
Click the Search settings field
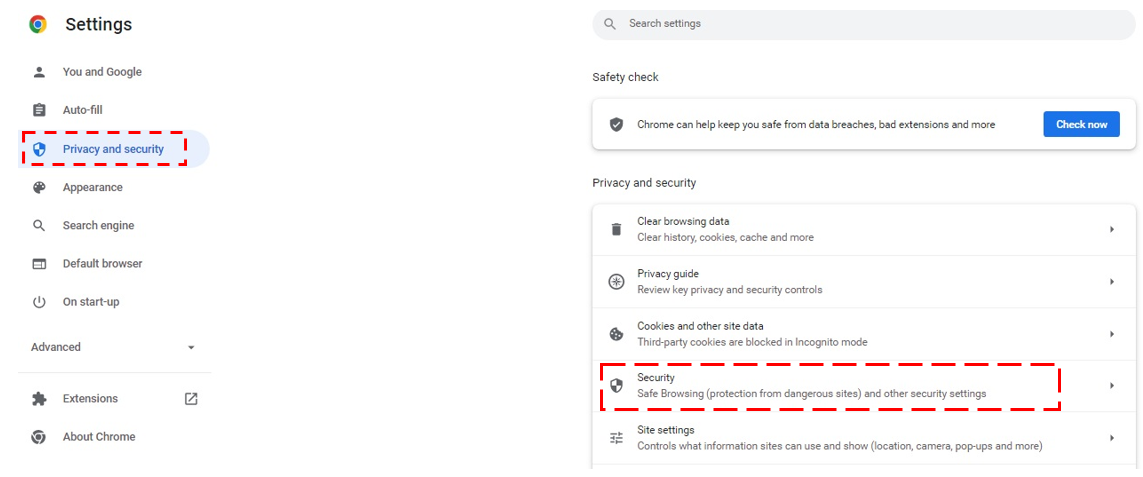865,24
